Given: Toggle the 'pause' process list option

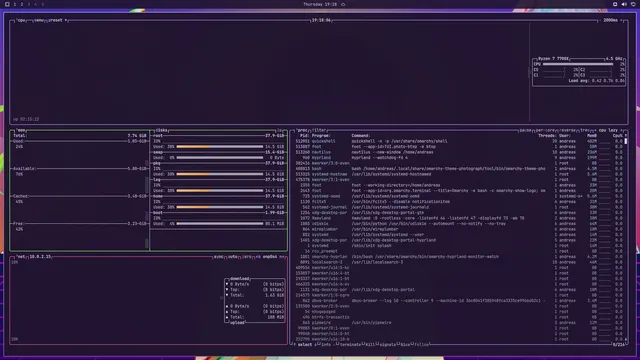Looking at the screenshot, I should tap(525, 130).
